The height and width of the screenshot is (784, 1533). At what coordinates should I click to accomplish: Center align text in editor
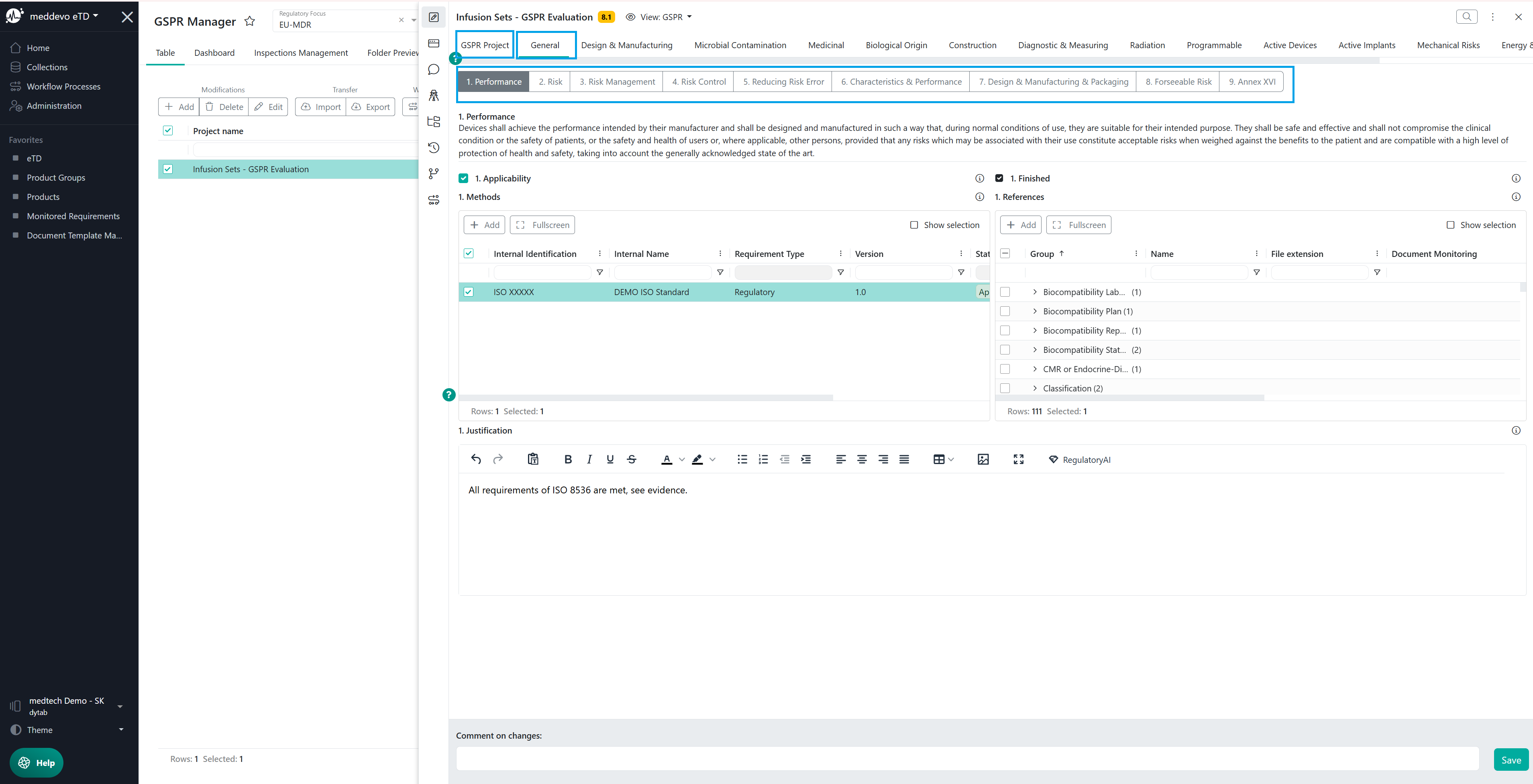pyautogui.click(x=862, y=459)
